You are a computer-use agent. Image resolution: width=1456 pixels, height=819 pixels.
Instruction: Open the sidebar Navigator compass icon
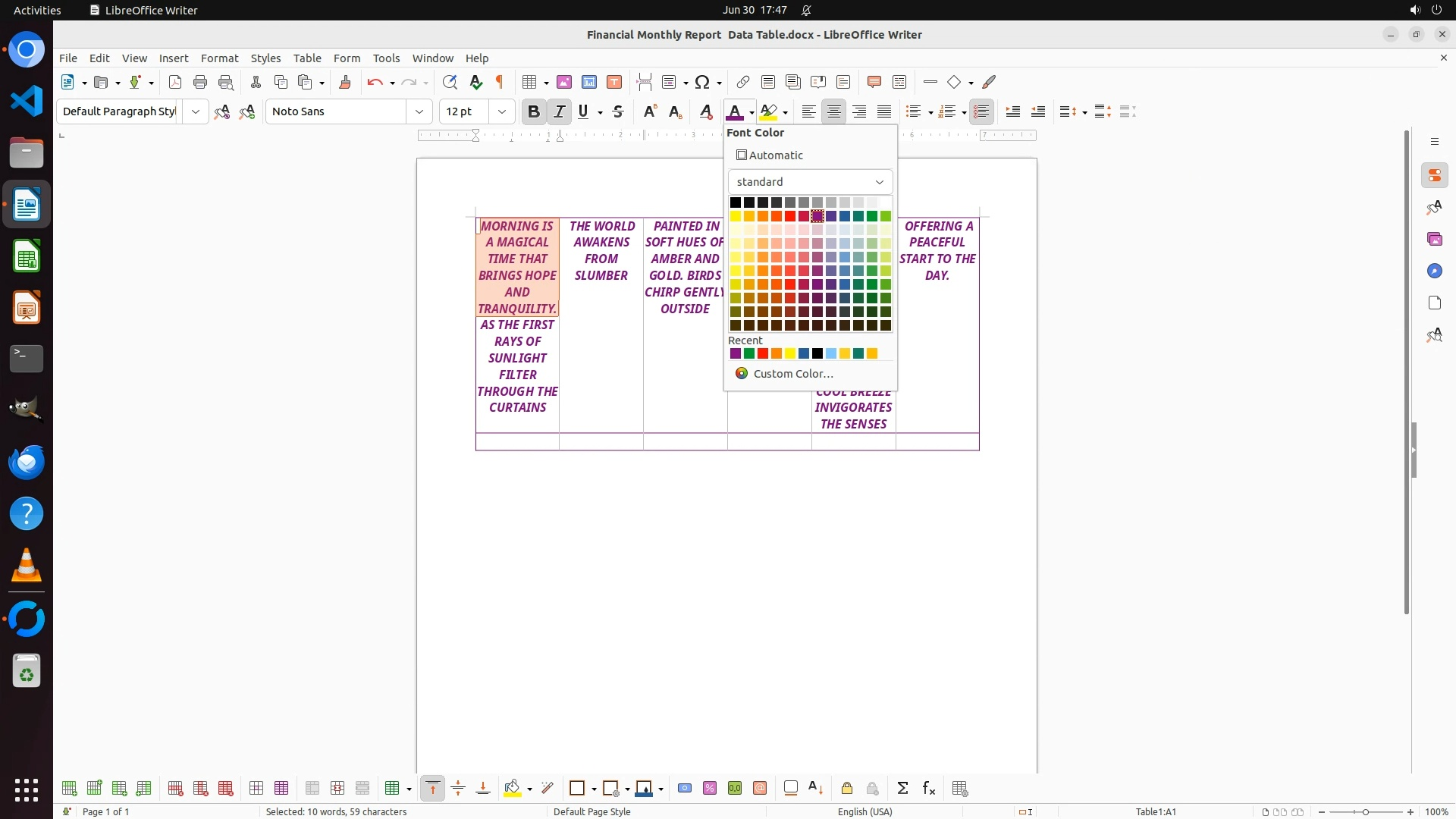click(1434, 271)
